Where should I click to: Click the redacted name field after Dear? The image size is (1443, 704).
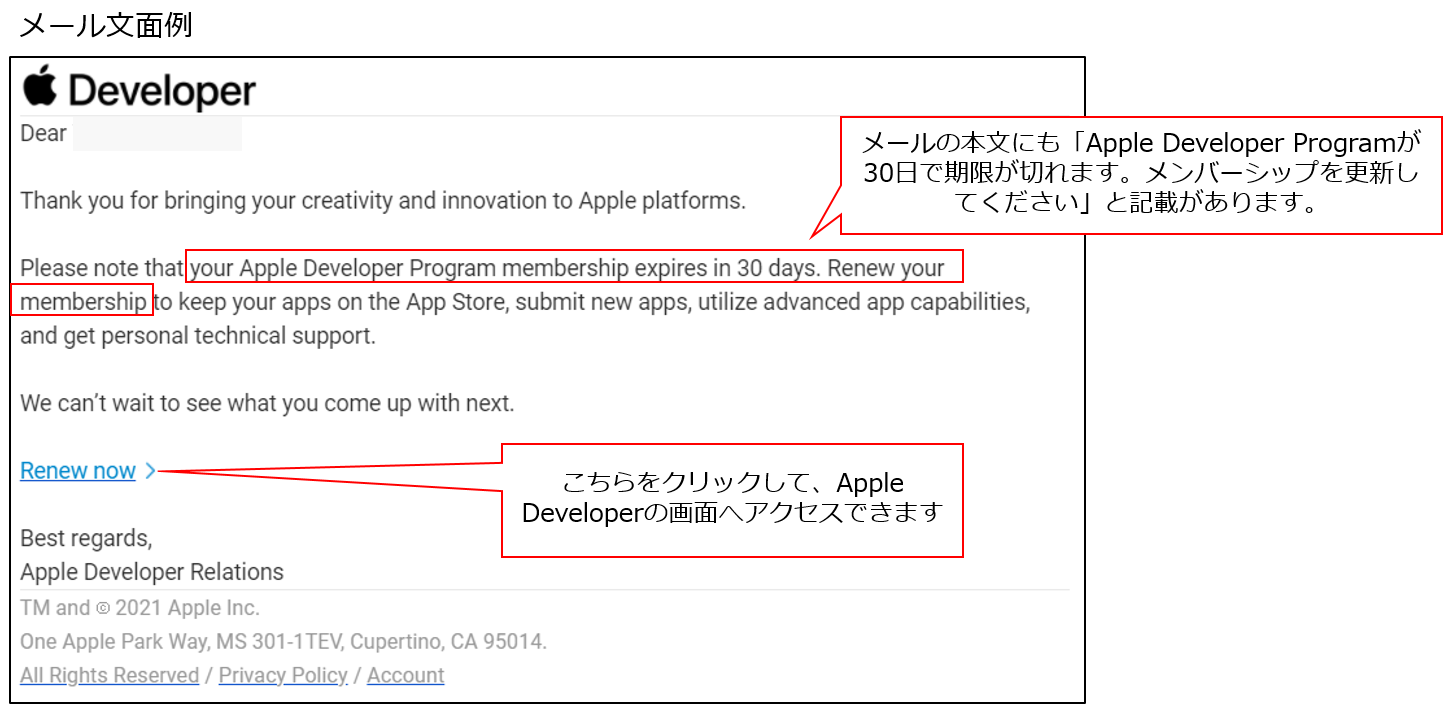pos(157,132)
